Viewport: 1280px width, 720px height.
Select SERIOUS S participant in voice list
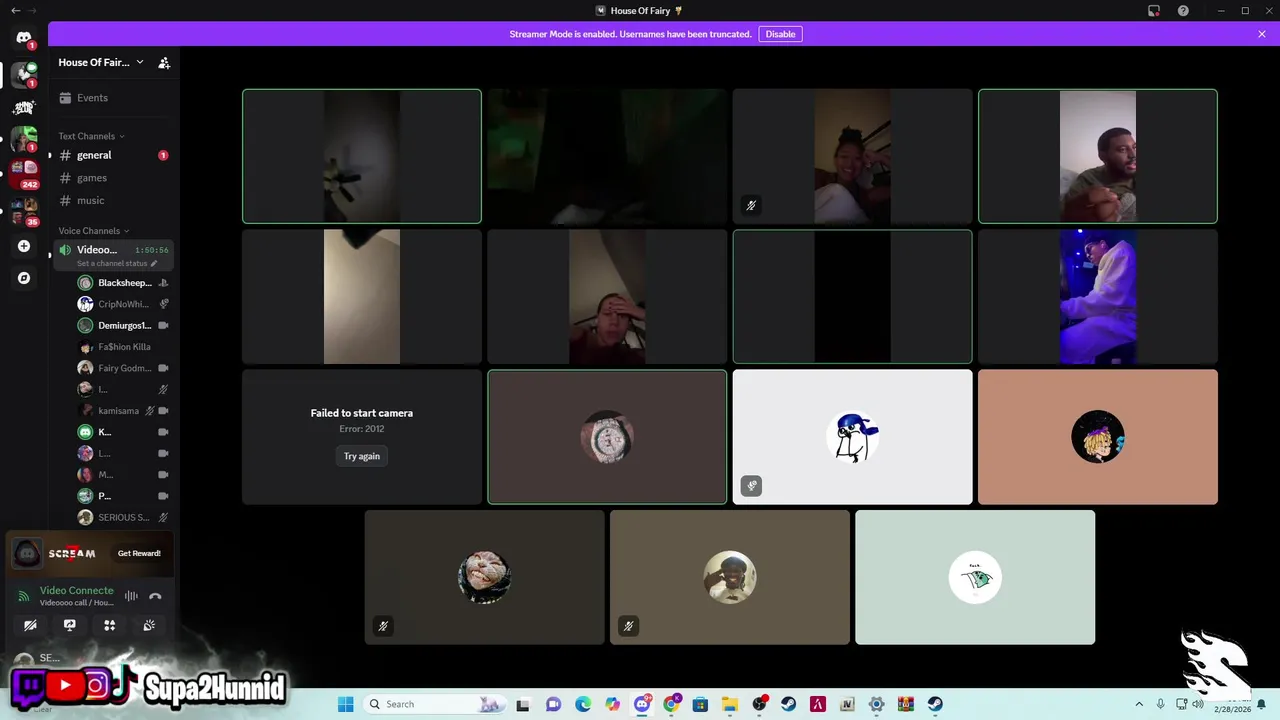(x=123, y=517)
